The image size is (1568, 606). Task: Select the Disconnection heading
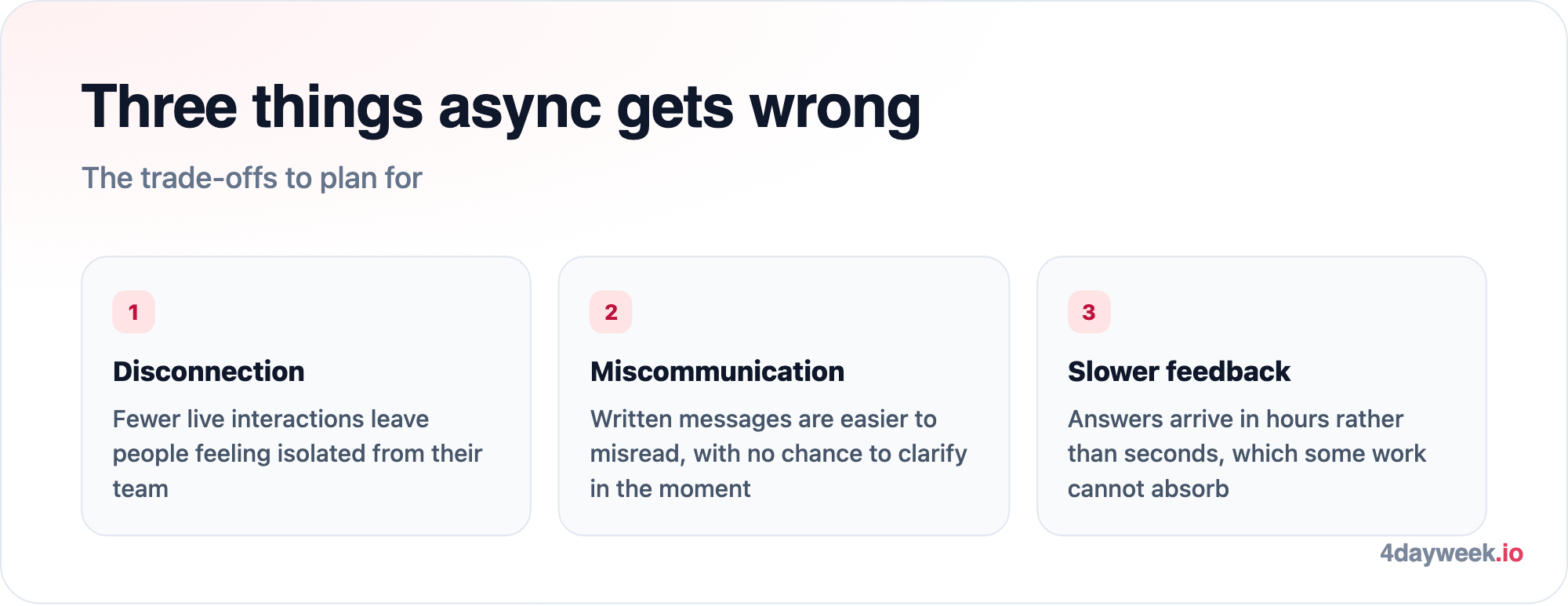click(209, 371)
